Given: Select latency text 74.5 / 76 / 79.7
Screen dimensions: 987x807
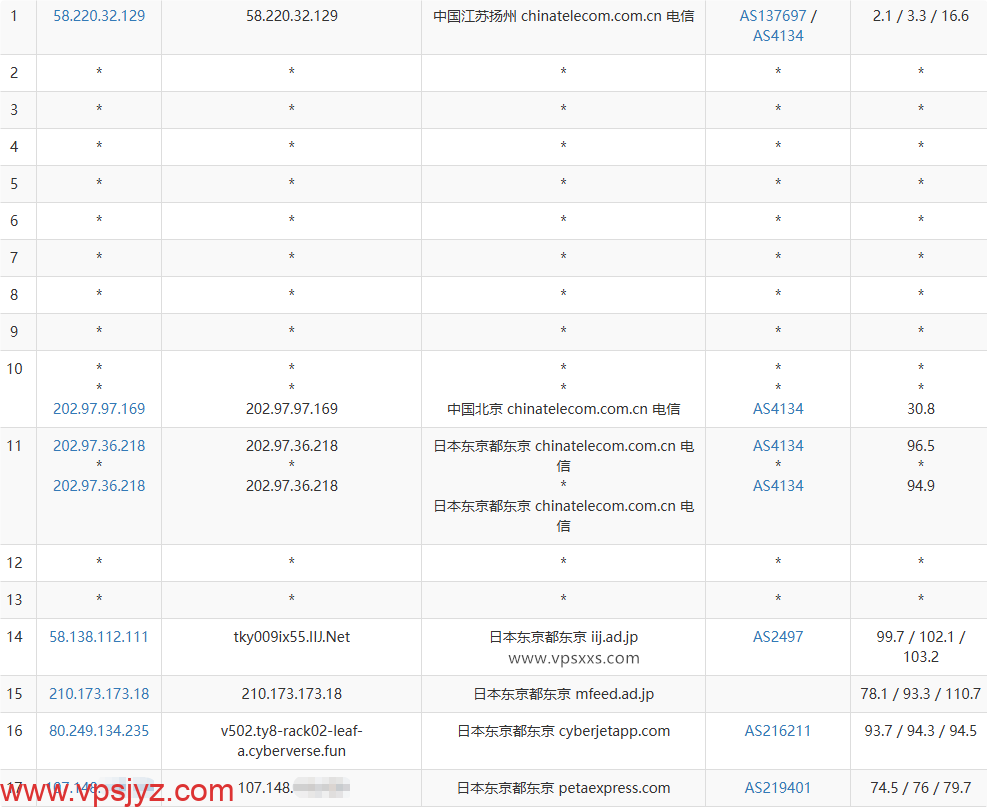Looking at the screenshot, I should [920, 787].
